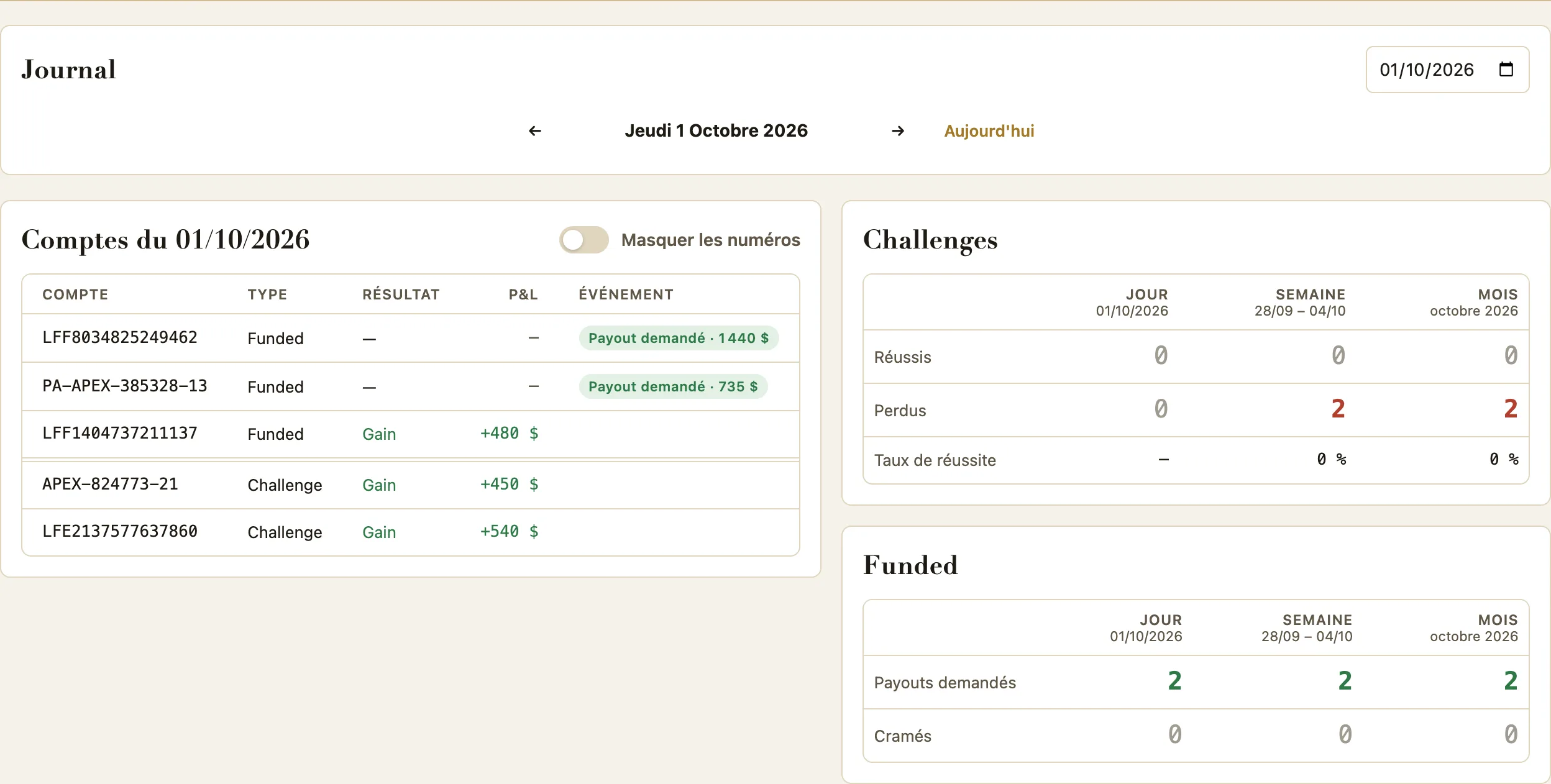Click Taux de réussite weekly 0 %
1551x784 pixels.
pyautogui.click(x=1332, y=459)
